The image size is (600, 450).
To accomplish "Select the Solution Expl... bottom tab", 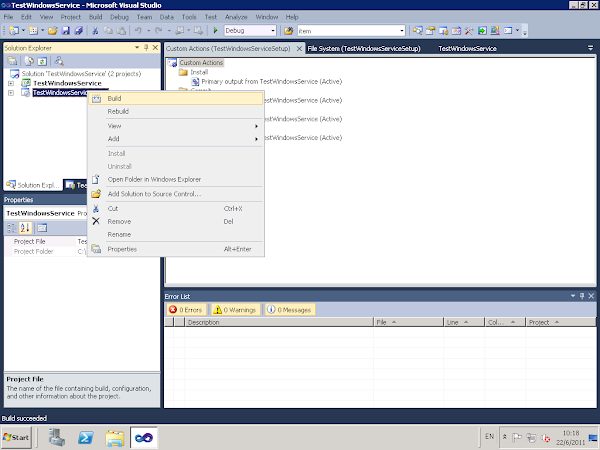I will click(x=33, y=185).
